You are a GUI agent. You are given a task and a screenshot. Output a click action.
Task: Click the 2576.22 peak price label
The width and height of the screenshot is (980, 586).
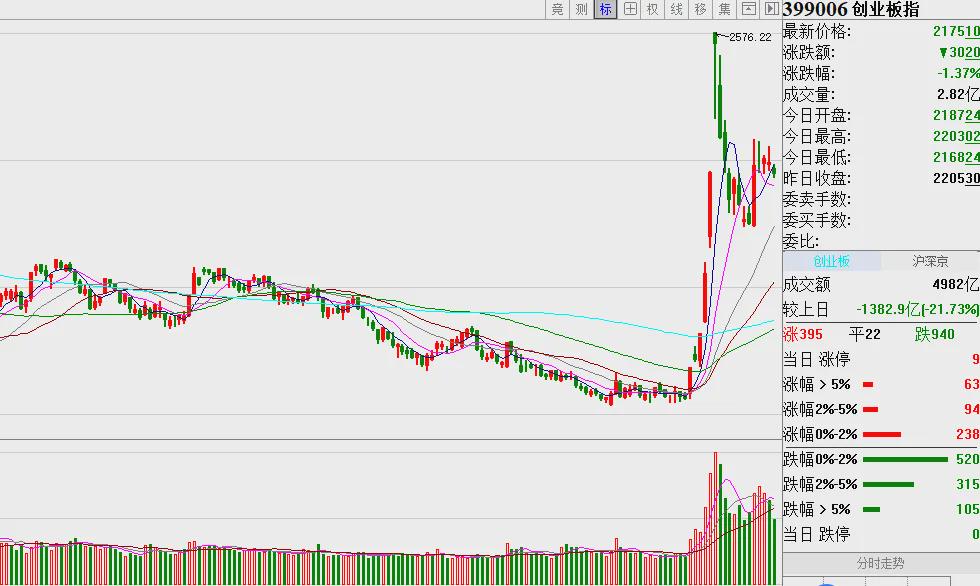(750, 37)
